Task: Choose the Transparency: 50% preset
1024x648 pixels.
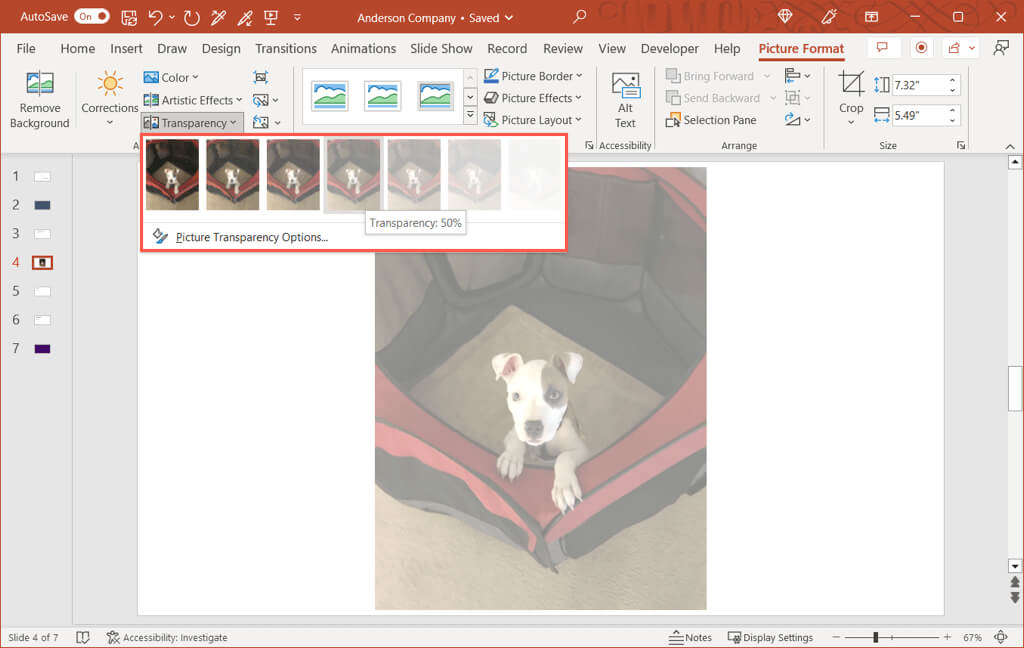Action: [x=353, y=174]
